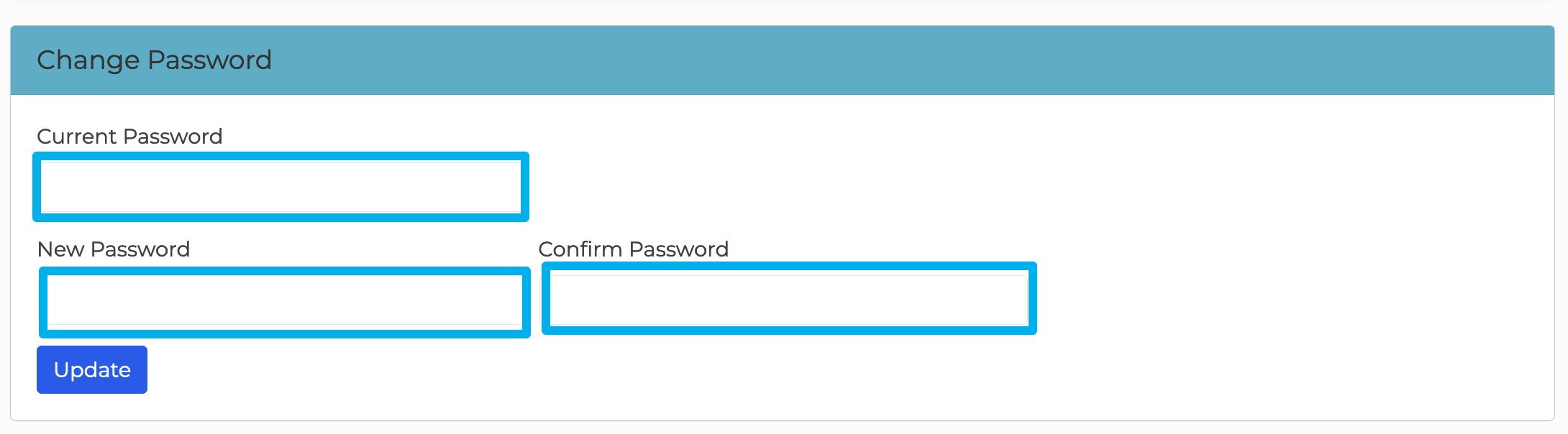Image resolution: width=1568 pixels, height=434 pixels.
Task: Place cursor in the New Password field
Action: click(x=285, y=303)
